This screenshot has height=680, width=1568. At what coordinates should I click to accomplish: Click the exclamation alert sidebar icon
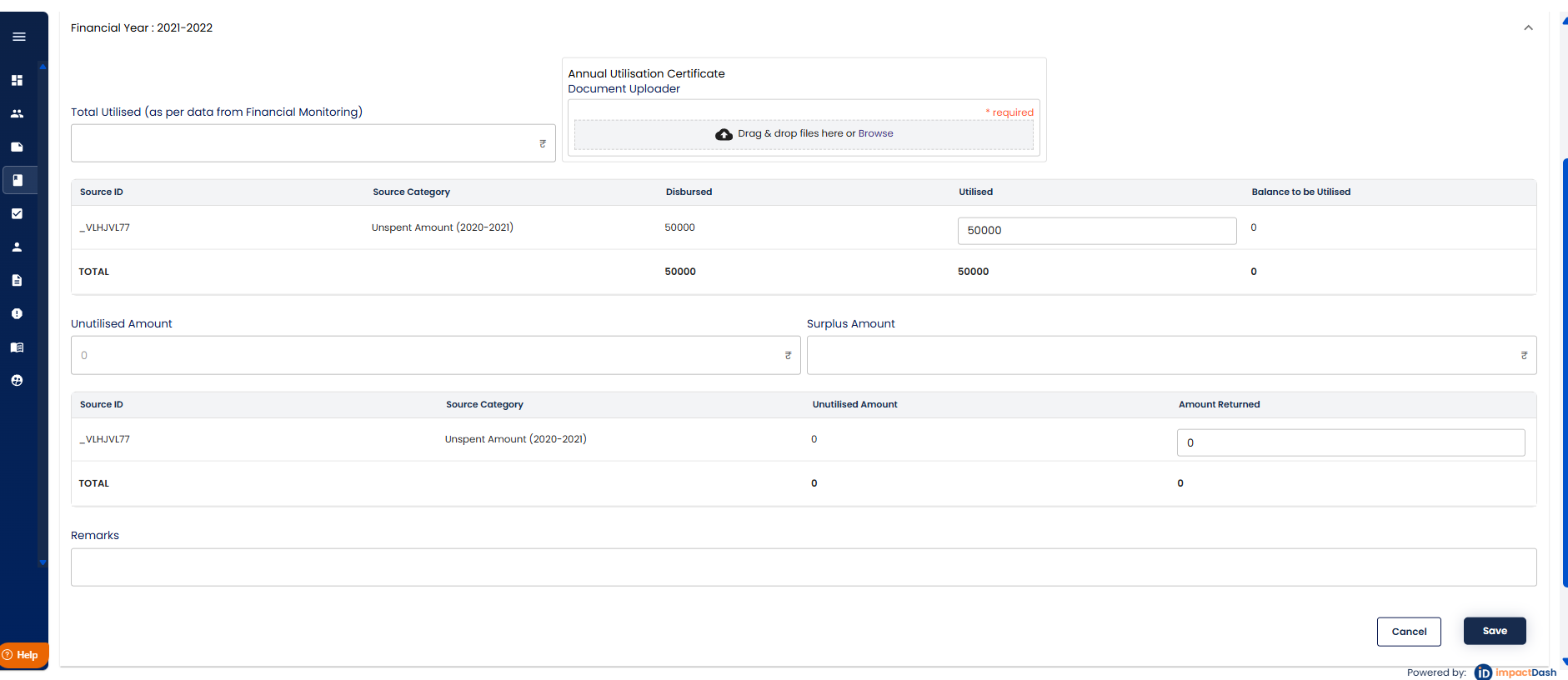coord(17,314)
